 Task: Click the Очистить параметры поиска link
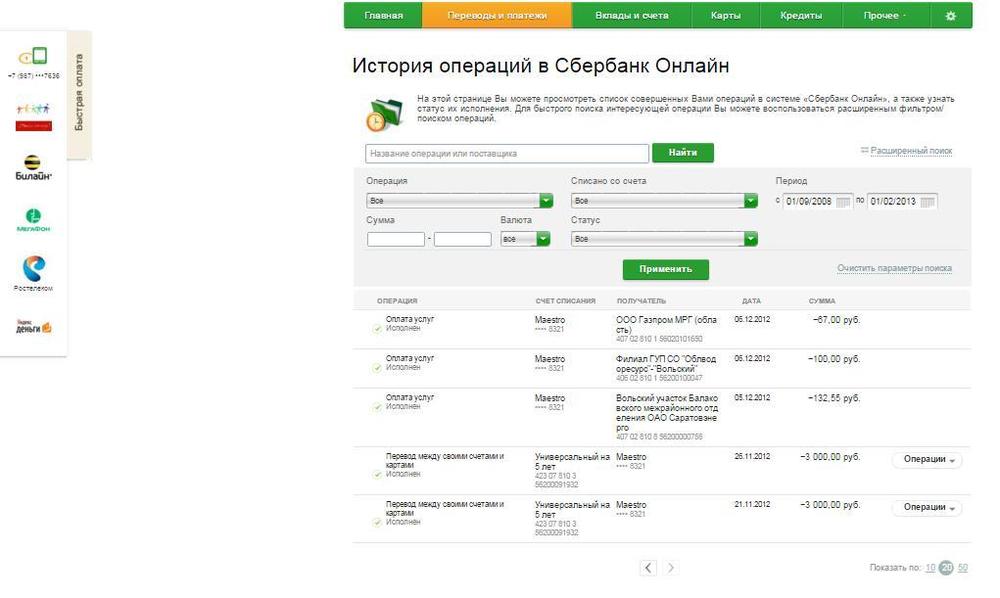894,269
